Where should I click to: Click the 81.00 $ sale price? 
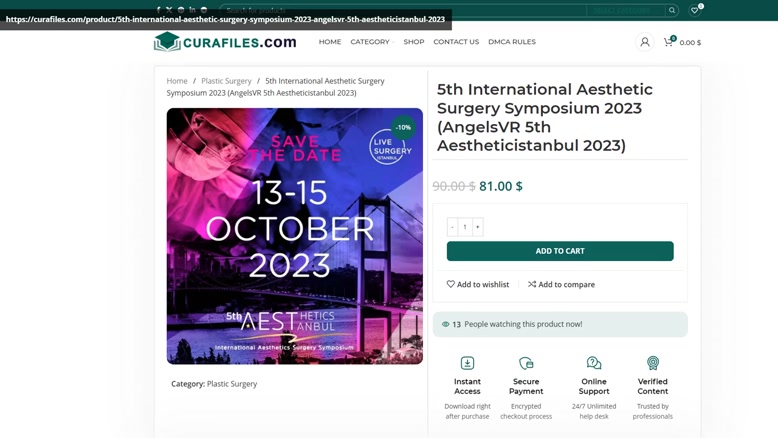501,186
